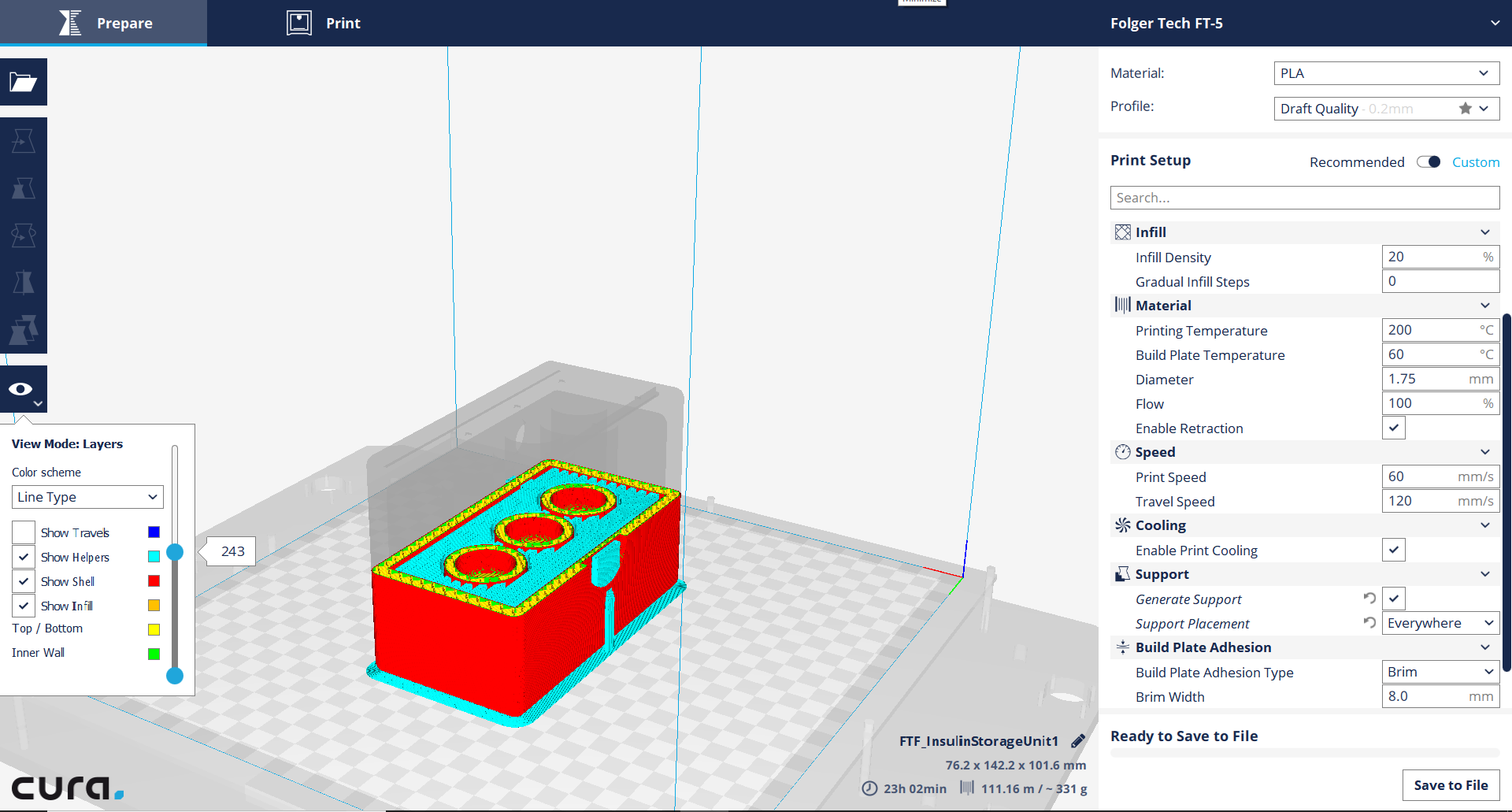Toggle Recommended/Custom print setup switch
Image resolution: width=1512 pixels, height=812 pixels.
click(1428, 161)
